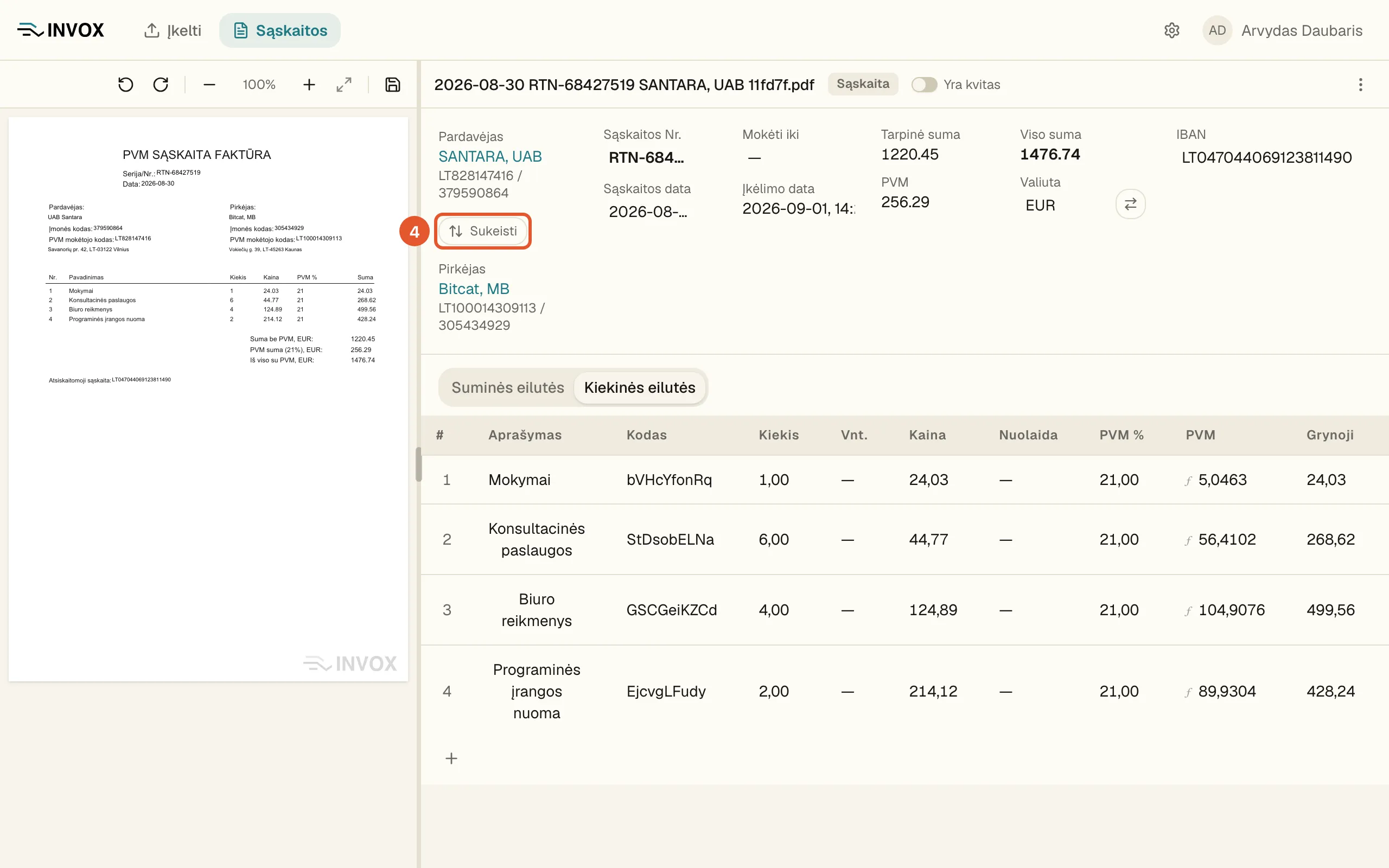Click Viso suma value 1476.74

click(x=1050, y=155)
